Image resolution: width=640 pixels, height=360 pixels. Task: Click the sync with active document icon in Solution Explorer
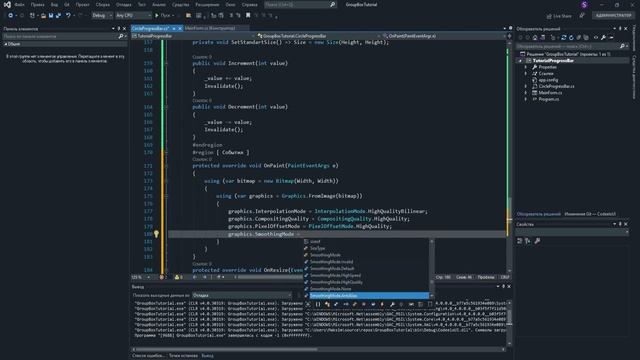(564, 37)
